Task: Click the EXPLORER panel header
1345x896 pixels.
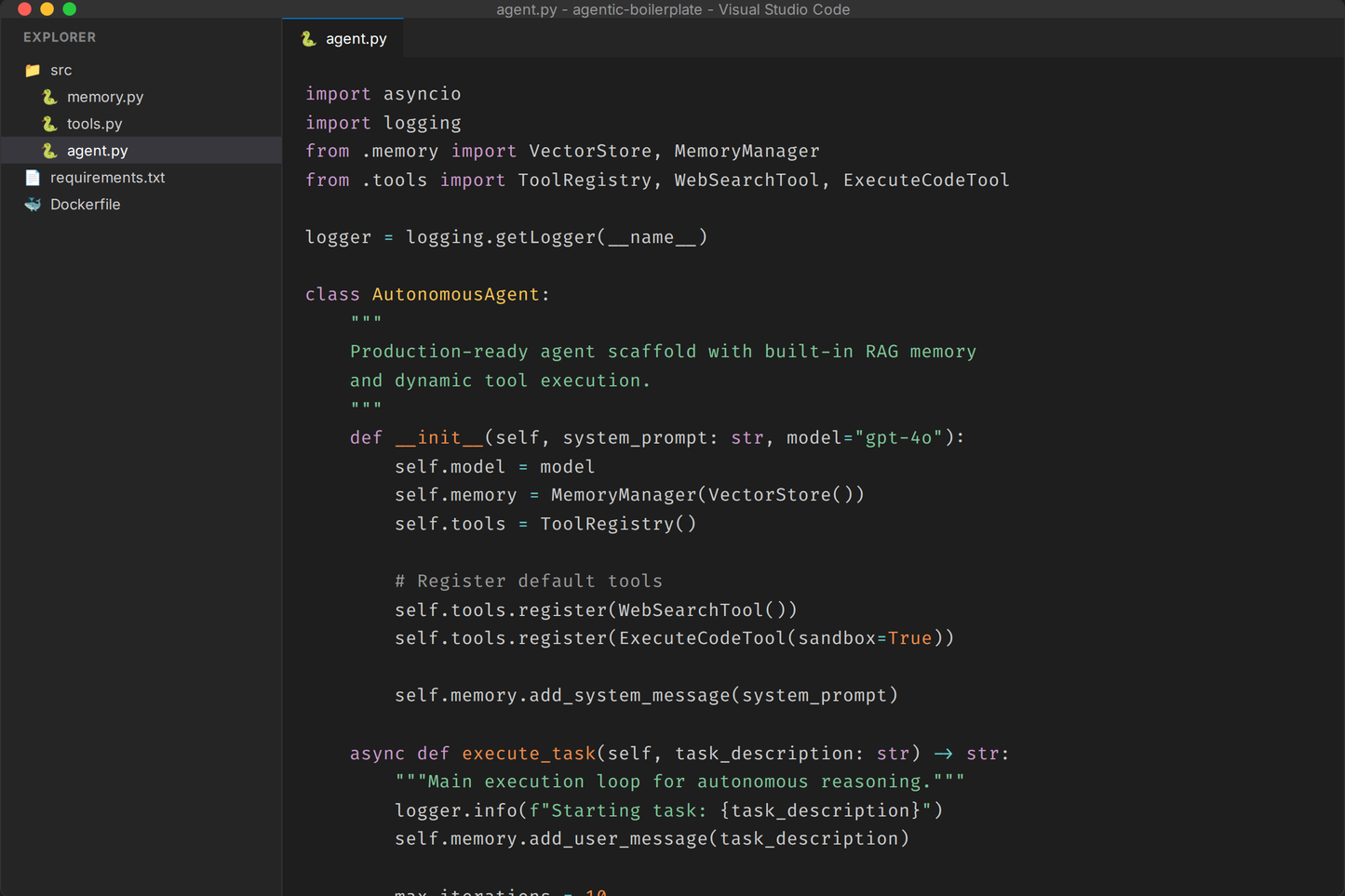Action: coord(60,37)
